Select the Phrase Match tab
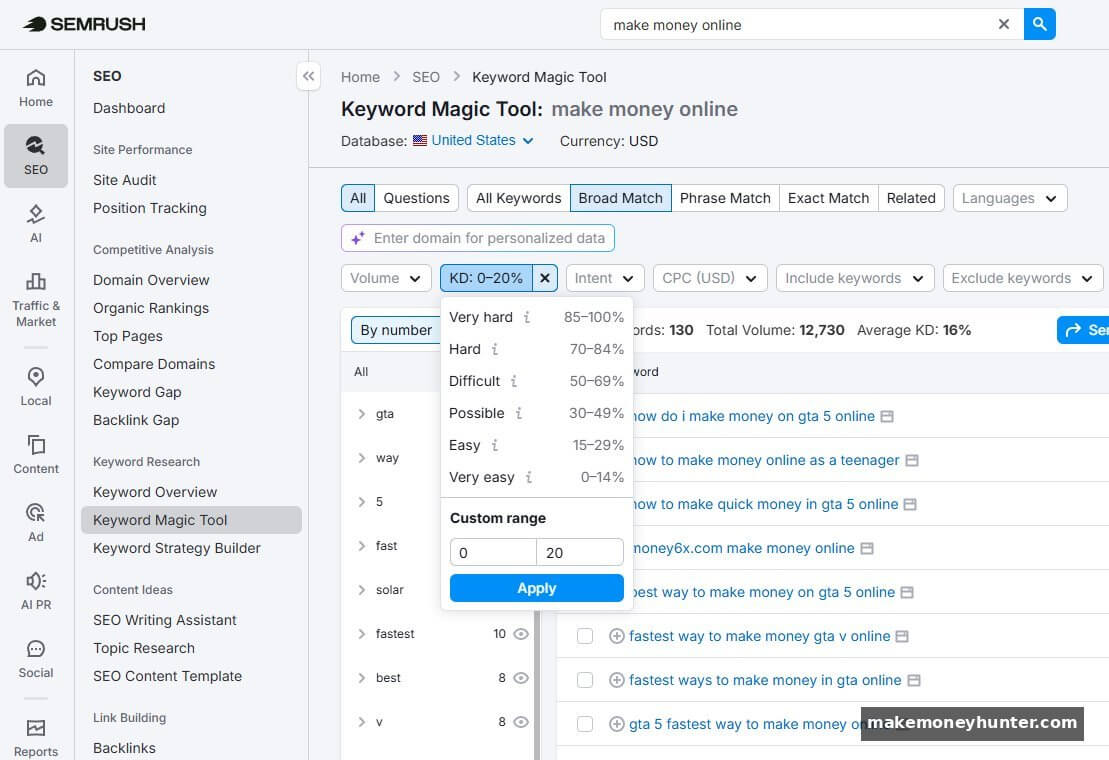Screen dimensions: 1109x760 coord(725,198)
